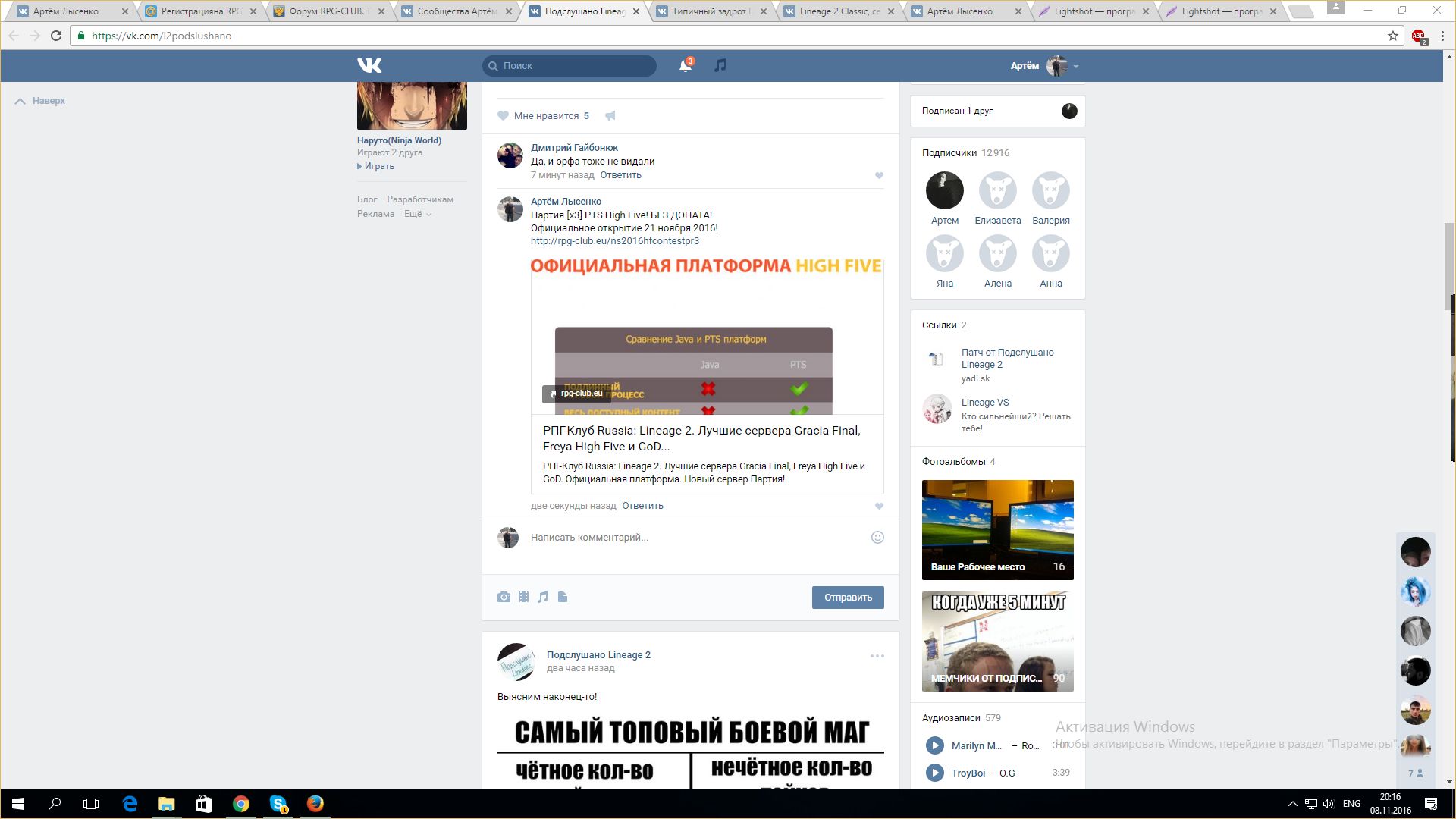Viewport: 1456px width, 819px height.
Task: Open the VK notifications bell
Action: [685, 66]
